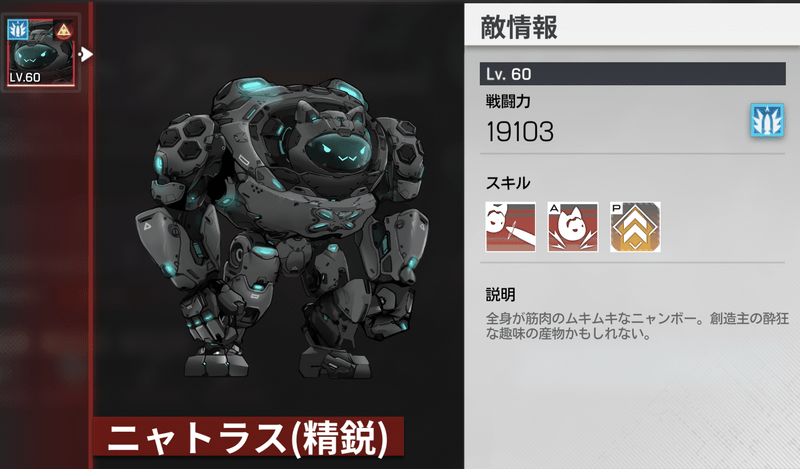Image resolution: width=800 pixels, height=469 pixels.
Task: Select the LV.60 enemy thumbnail
Action: pos(41,52)
